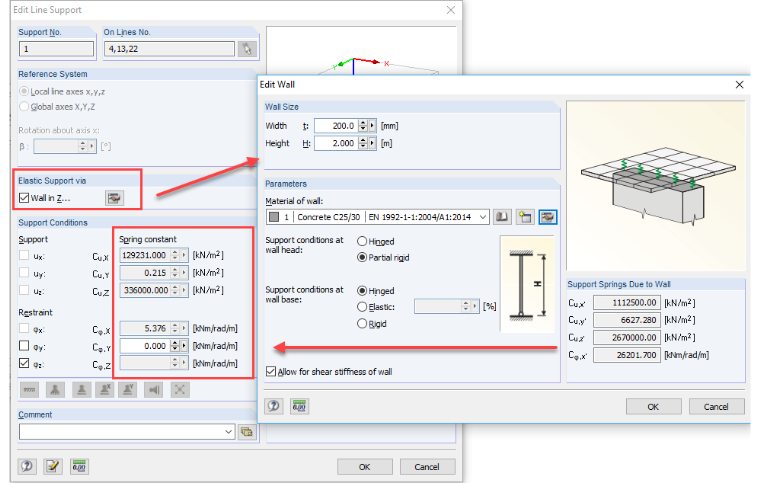
Task: Click OK in Edit Wall dialog
Action: (x=653, y=406)
